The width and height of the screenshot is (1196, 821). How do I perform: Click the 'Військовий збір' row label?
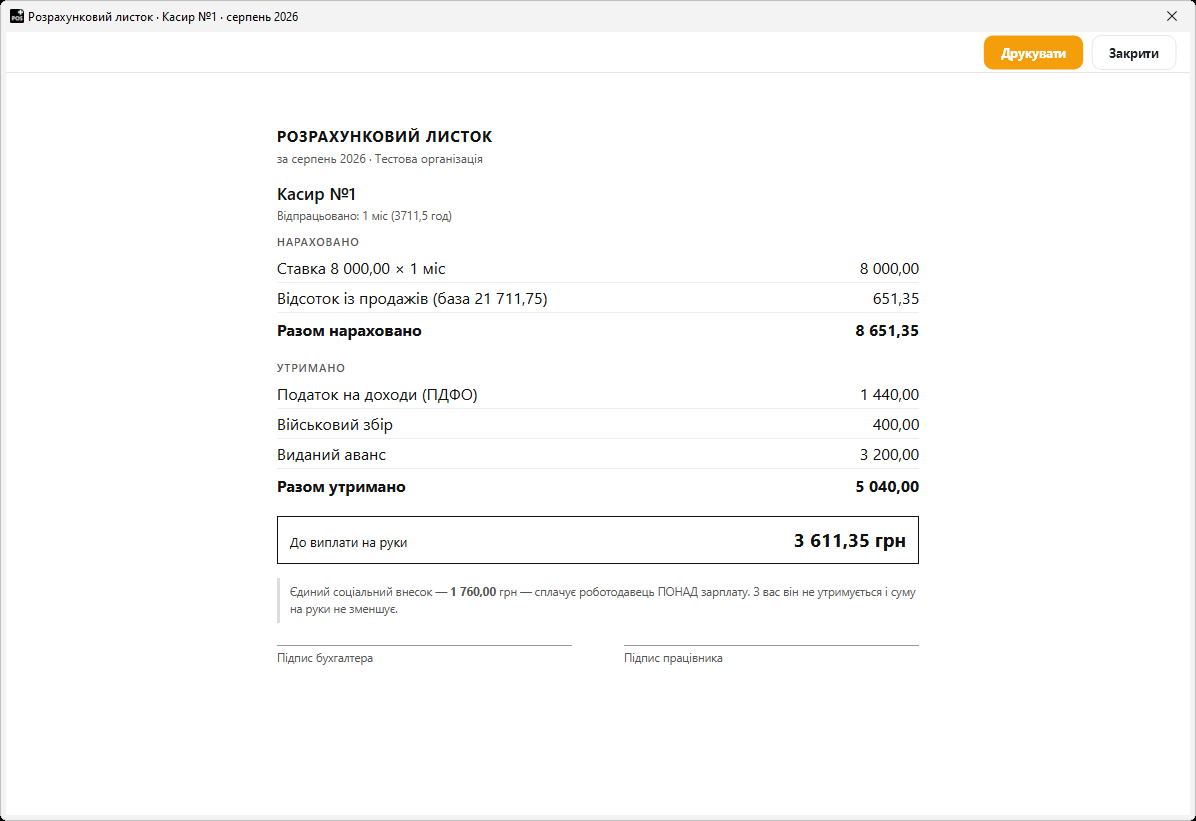point(335,424)
